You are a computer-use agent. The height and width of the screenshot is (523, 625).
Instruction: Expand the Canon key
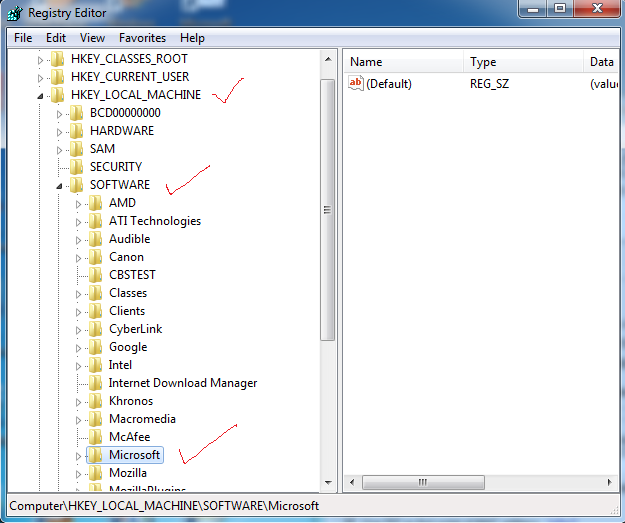pos(79,258)
